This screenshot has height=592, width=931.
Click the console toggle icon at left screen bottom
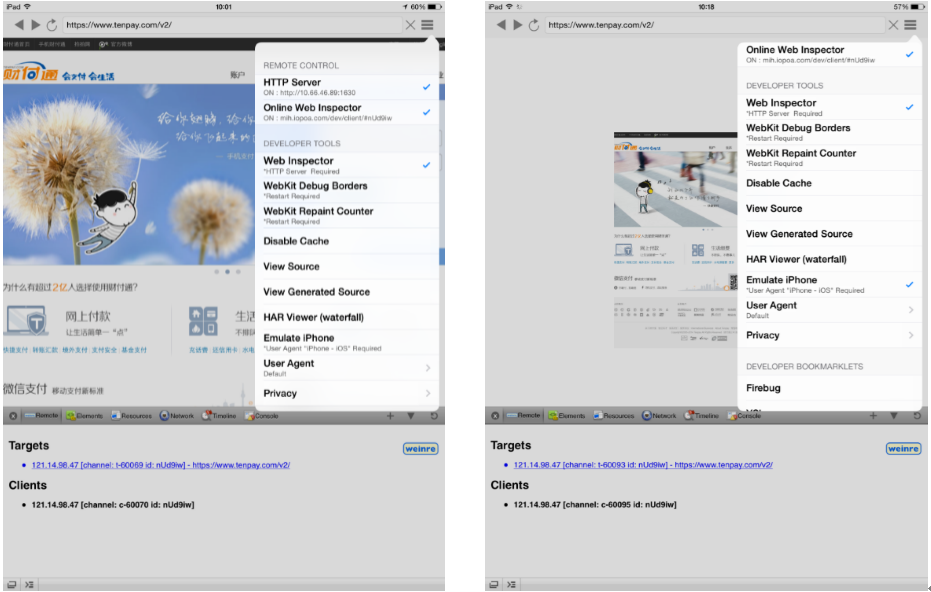click(x=29, y=583)
